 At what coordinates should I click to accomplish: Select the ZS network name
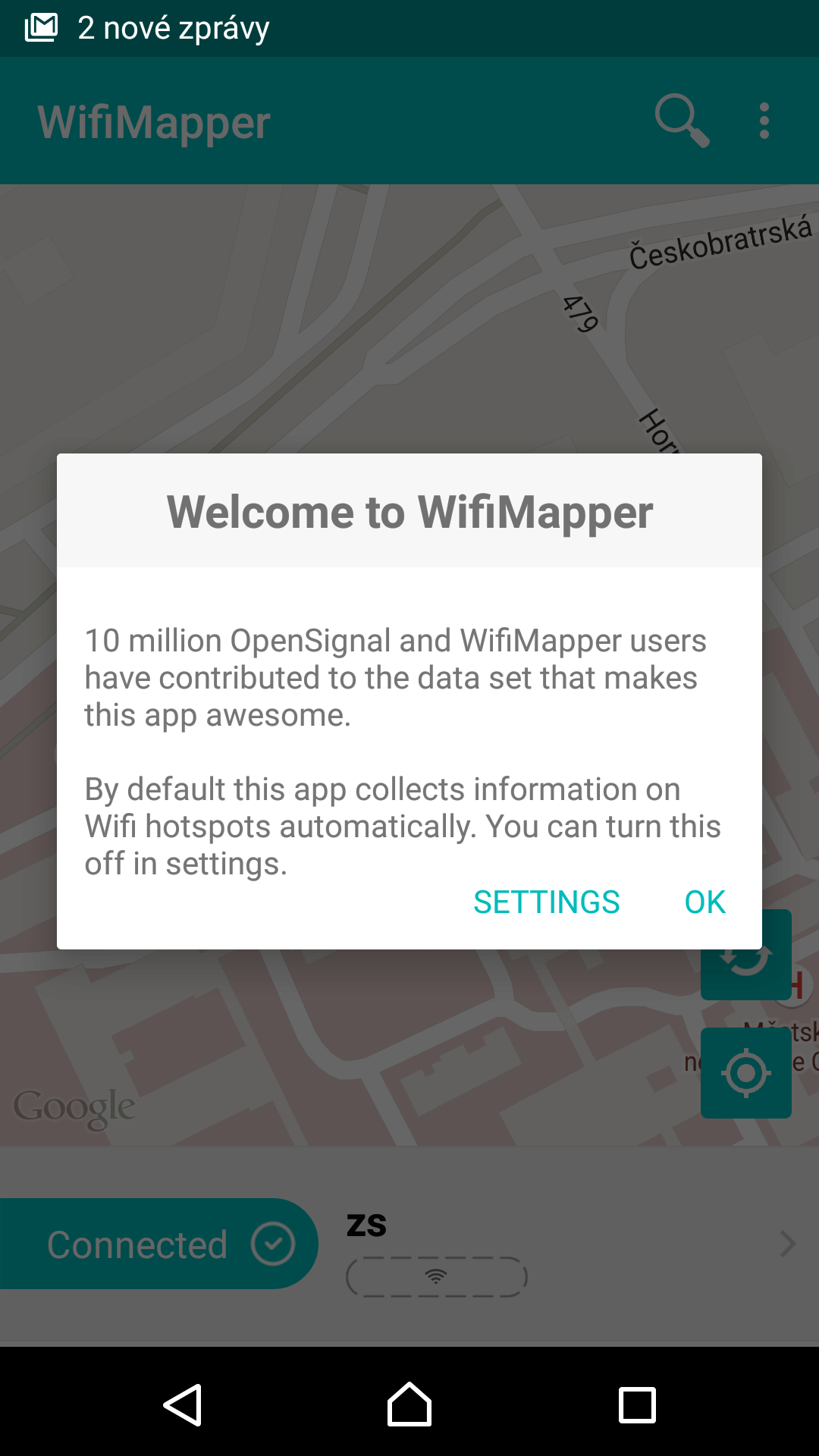coord(367,1225)
